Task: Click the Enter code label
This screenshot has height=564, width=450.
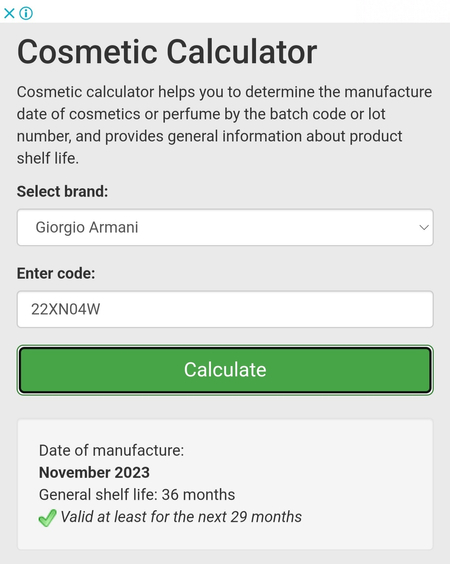Action: [56, 273]
